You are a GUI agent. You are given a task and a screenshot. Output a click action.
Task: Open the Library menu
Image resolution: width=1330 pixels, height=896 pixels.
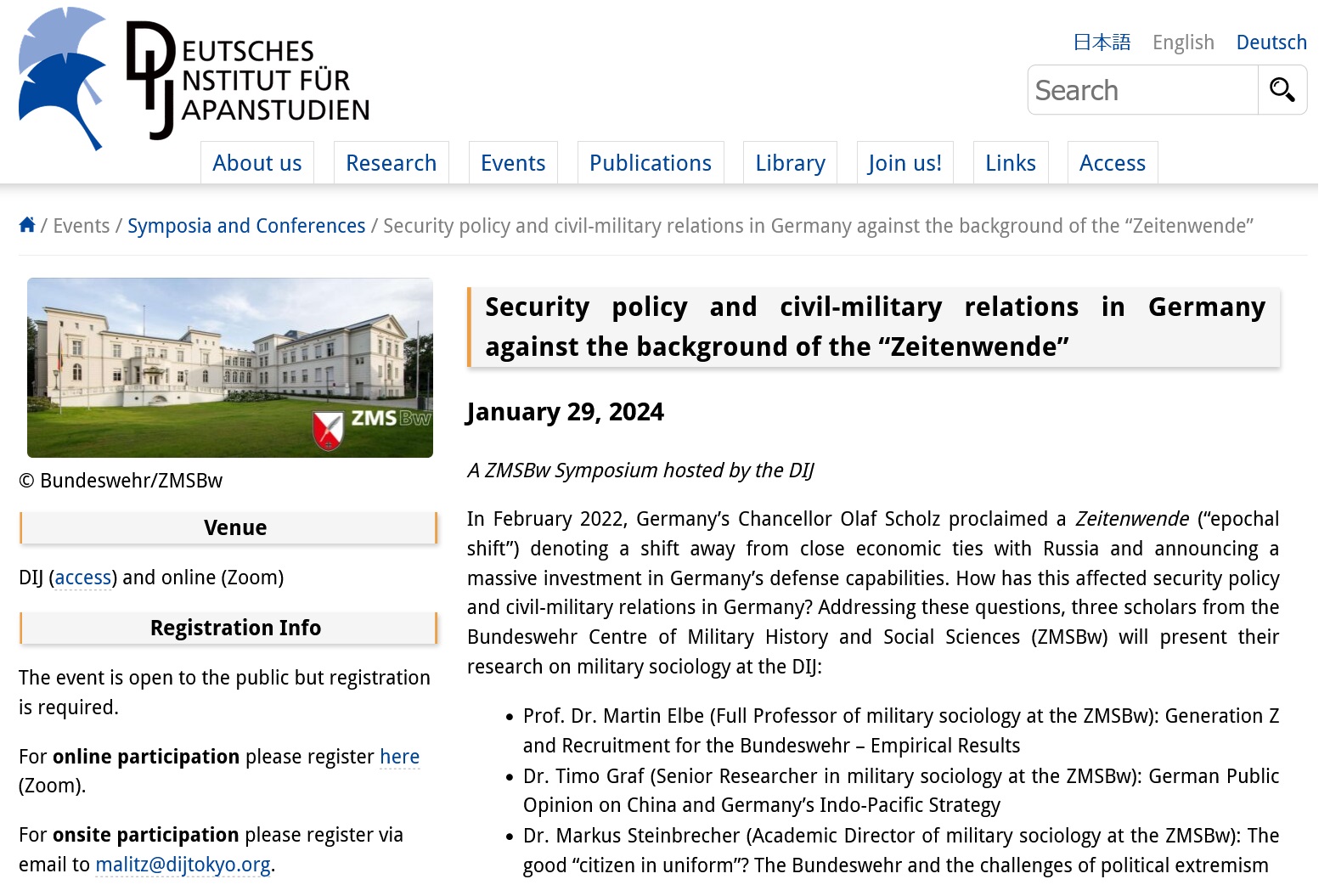point(790,162)
